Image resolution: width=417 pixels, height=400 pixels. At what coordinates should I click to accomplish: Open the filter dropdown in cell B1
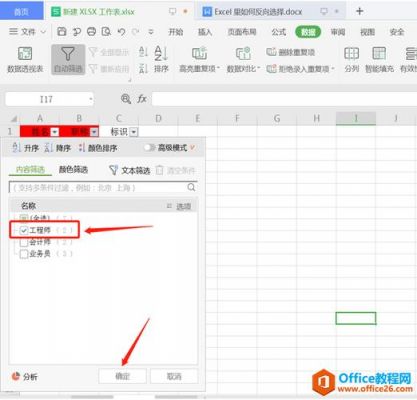94,132
